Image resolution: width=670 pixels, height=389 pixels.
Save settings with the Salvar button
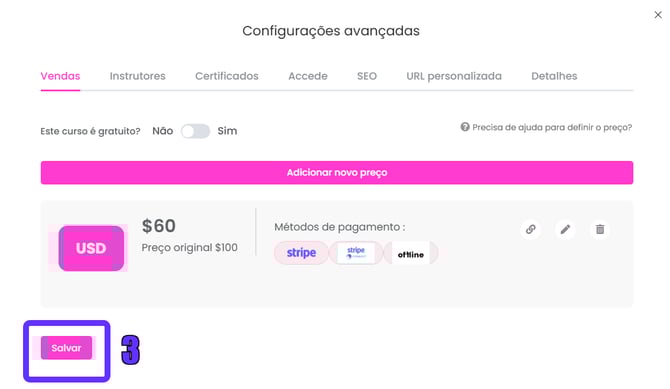pyautogui.click(x=66, y=348)
